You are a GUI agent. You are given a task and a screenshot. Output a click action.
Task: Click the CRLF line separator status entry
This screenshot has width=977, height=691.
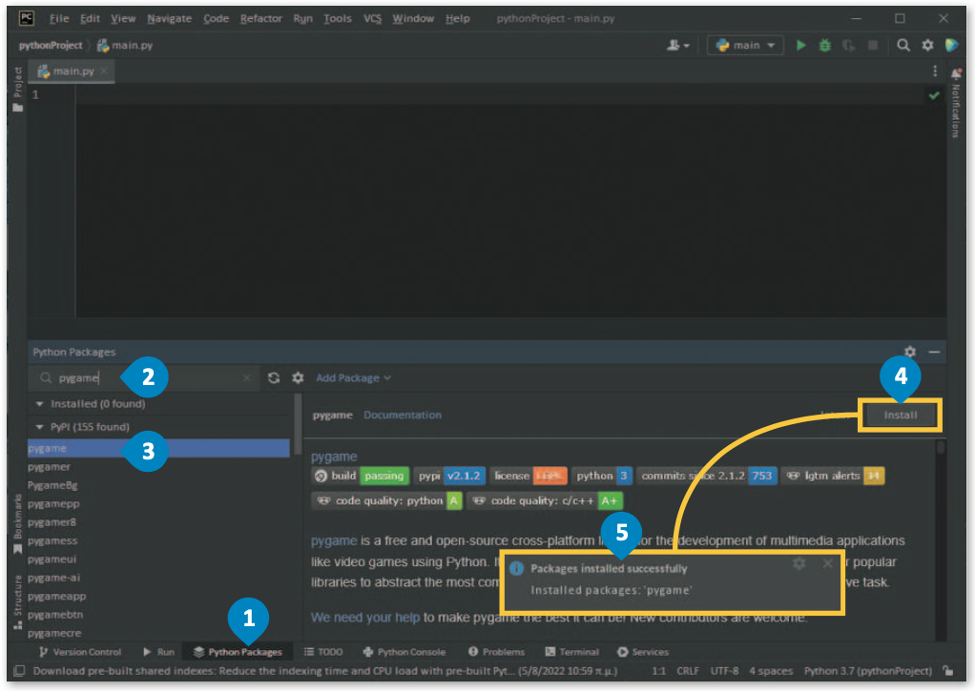[x=688, y=671]
